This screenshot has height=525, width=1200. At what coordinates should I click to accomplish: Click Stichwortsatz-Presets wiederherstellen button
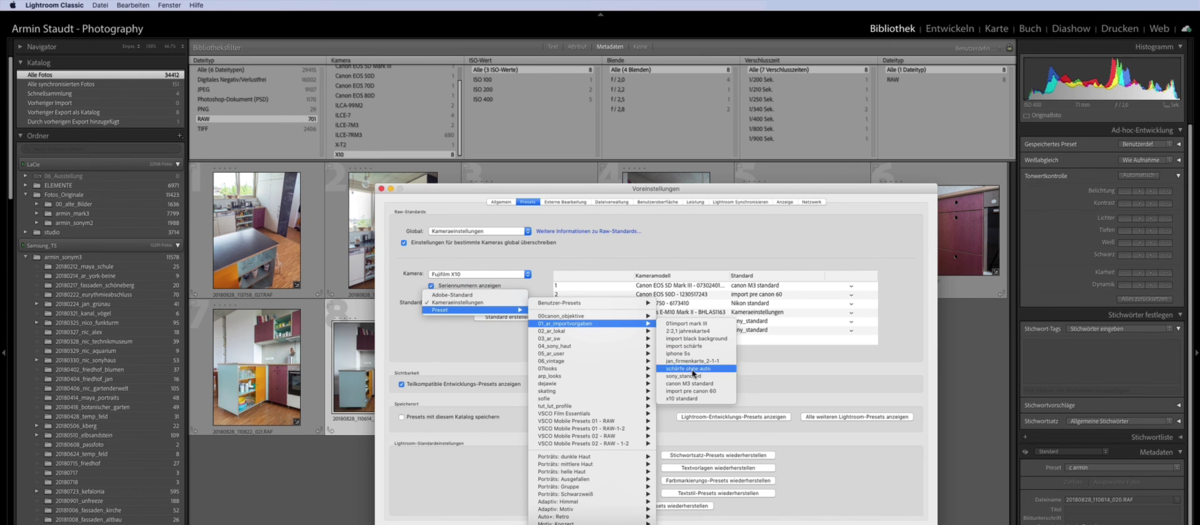coord(717,455)
